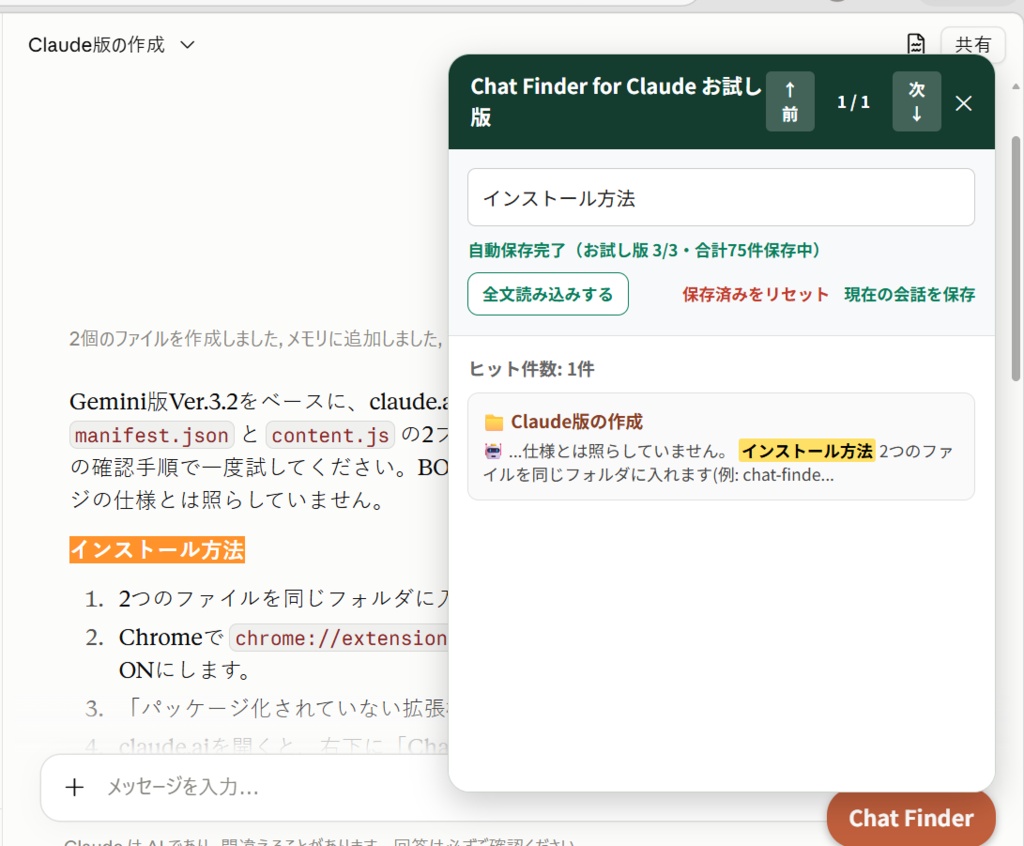The width and height of the screenshot is (1024, 846).
Task: Click the panel's vertical scrollbar thumb
Action: coord(1016,258)
